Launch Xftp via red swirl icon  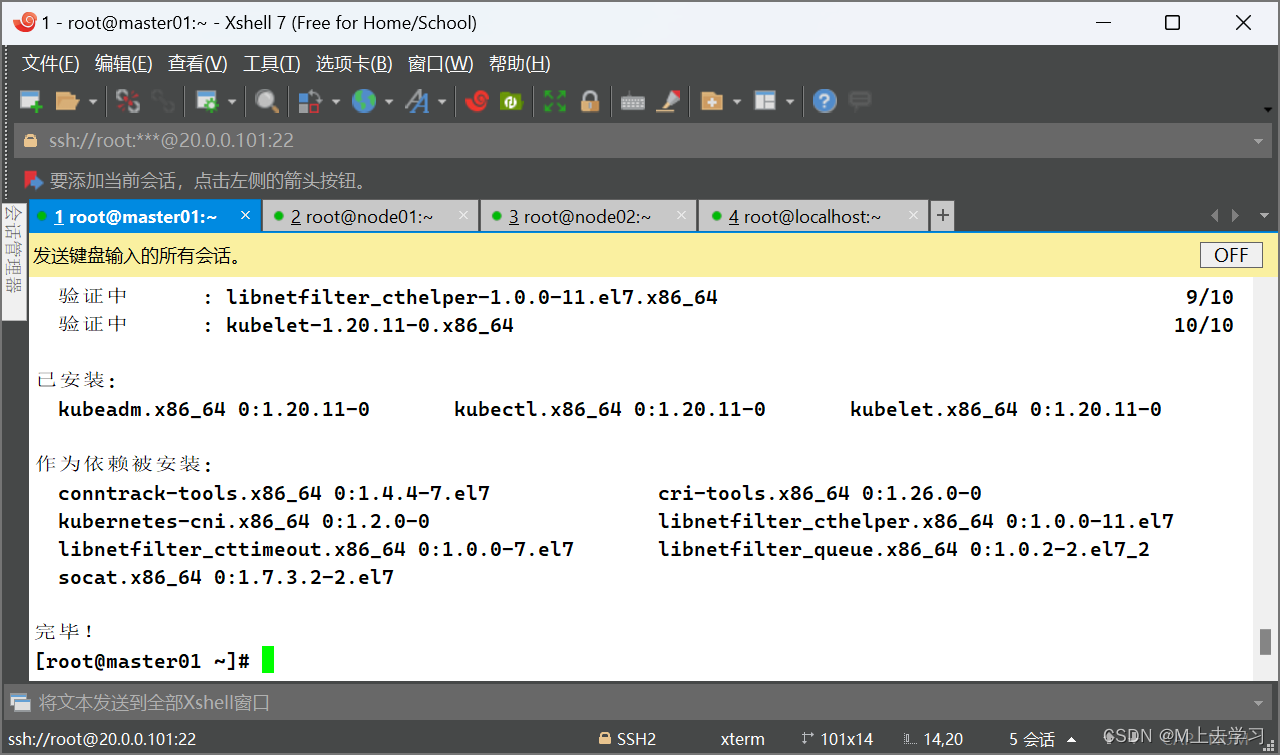tap(476, 101)
